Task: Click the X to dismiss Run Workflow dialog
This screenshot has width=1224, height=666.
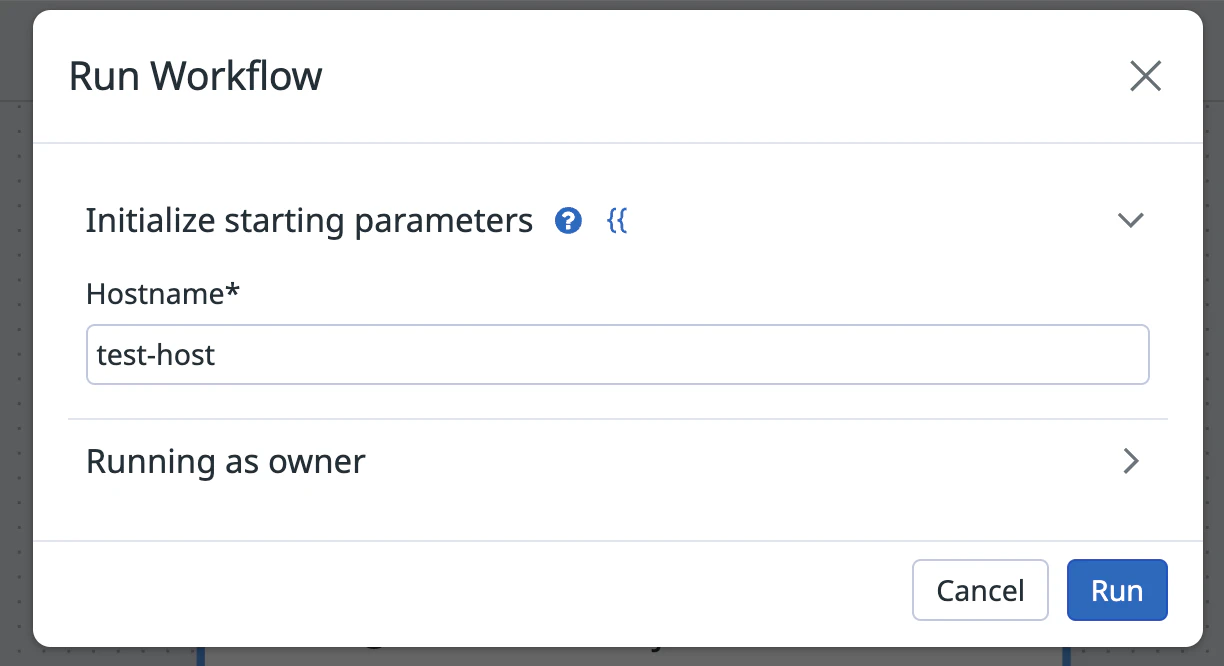Action: click(x=1145, y=75)
